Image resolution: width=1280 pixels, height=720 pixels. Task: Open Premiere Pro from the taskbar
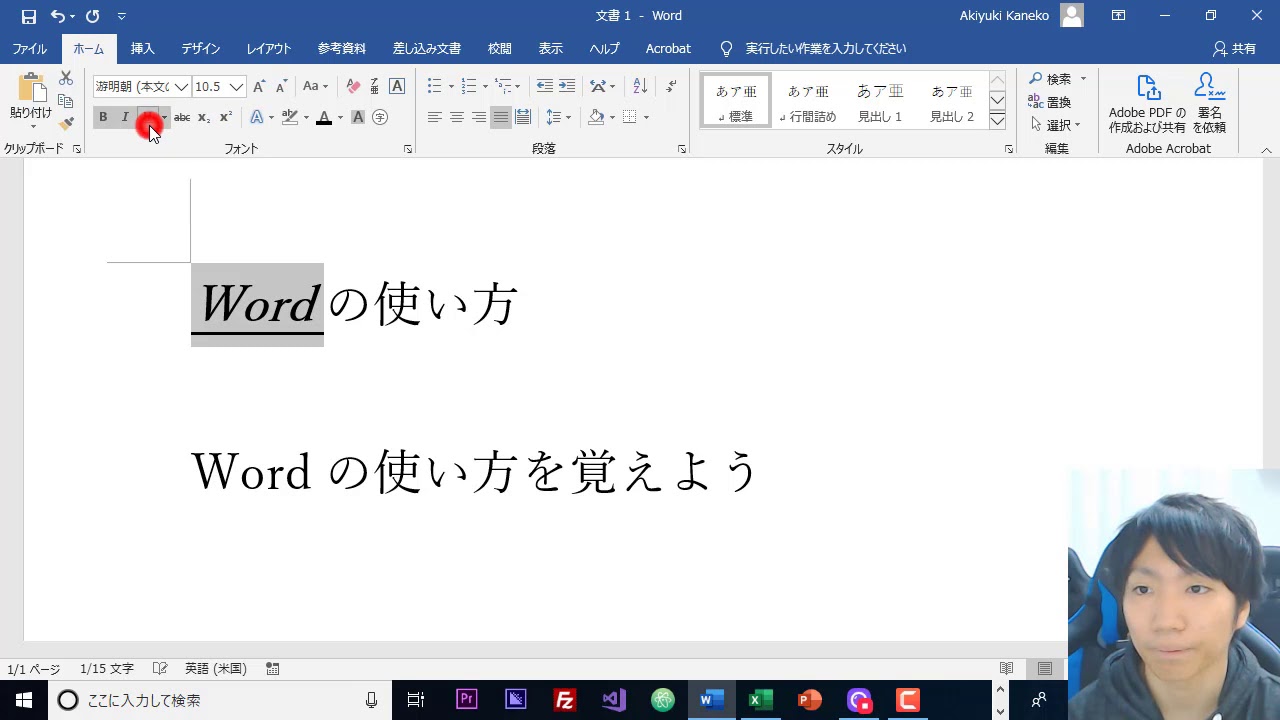pos(466,700)
